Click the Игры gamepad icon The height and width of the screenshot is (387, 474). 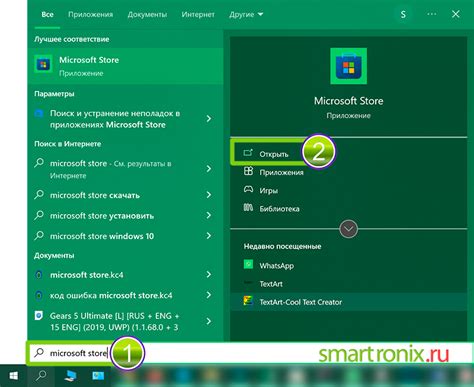click(x=248, y=190)
